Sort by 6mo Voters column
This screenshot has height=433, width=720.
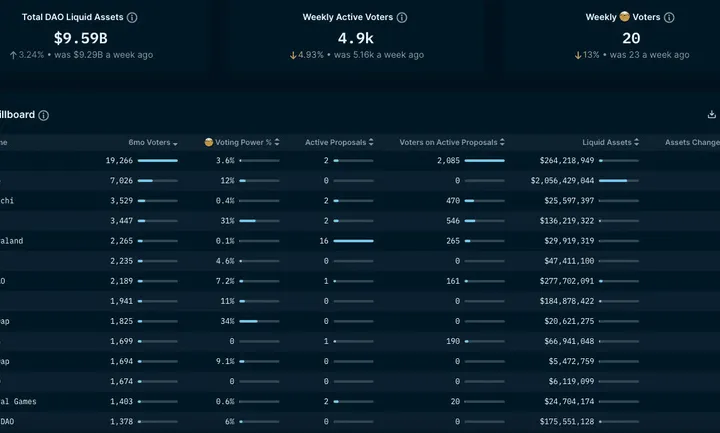click(x=176, y=143)
